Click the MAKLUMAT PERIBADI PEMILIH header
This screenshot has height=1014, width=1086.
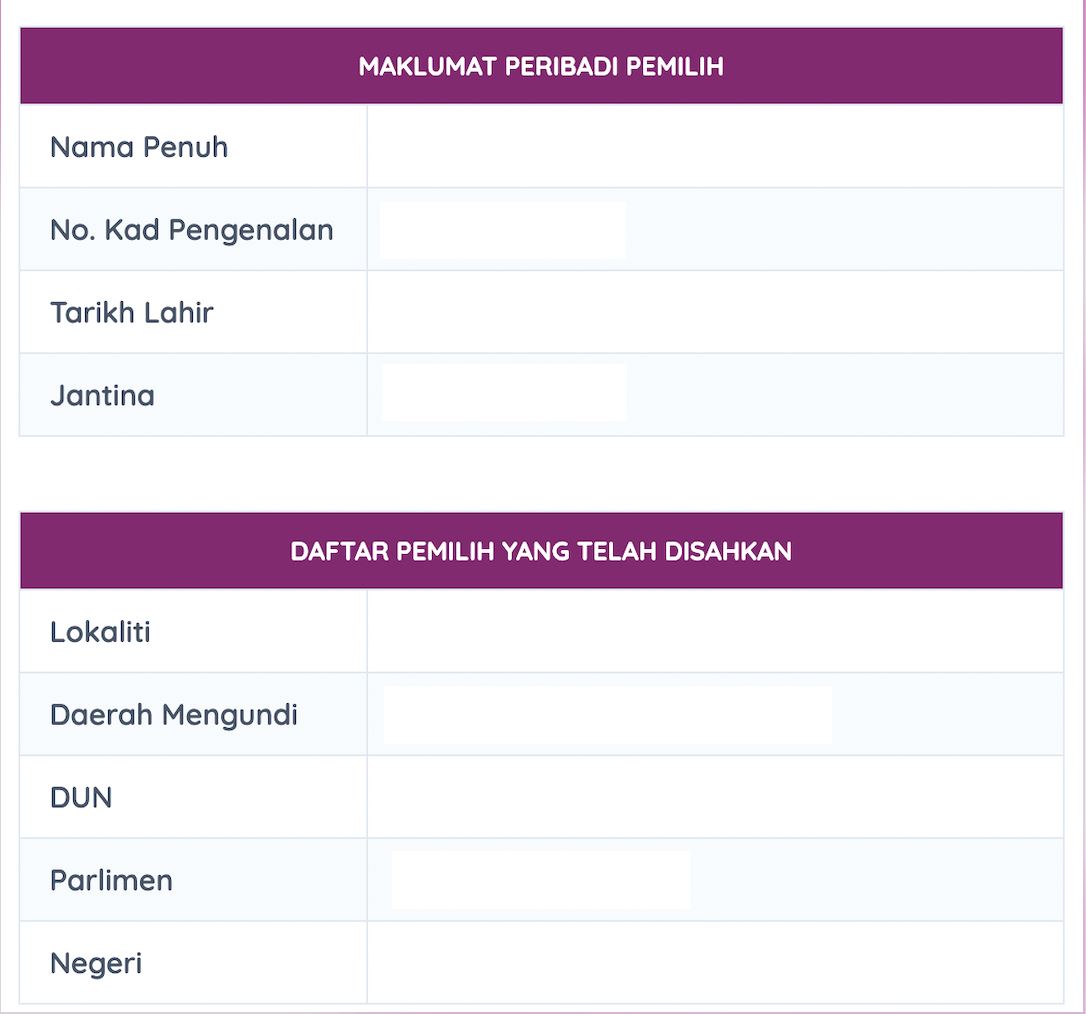541,67
